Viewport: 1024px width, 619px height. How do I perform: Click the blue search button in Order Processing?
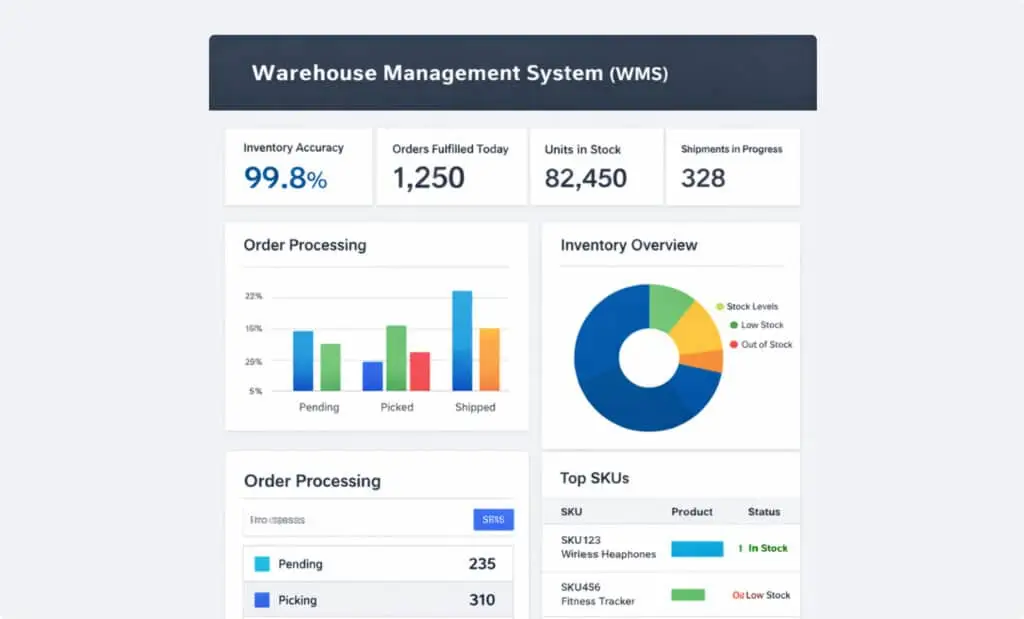(x=493, y=520)
